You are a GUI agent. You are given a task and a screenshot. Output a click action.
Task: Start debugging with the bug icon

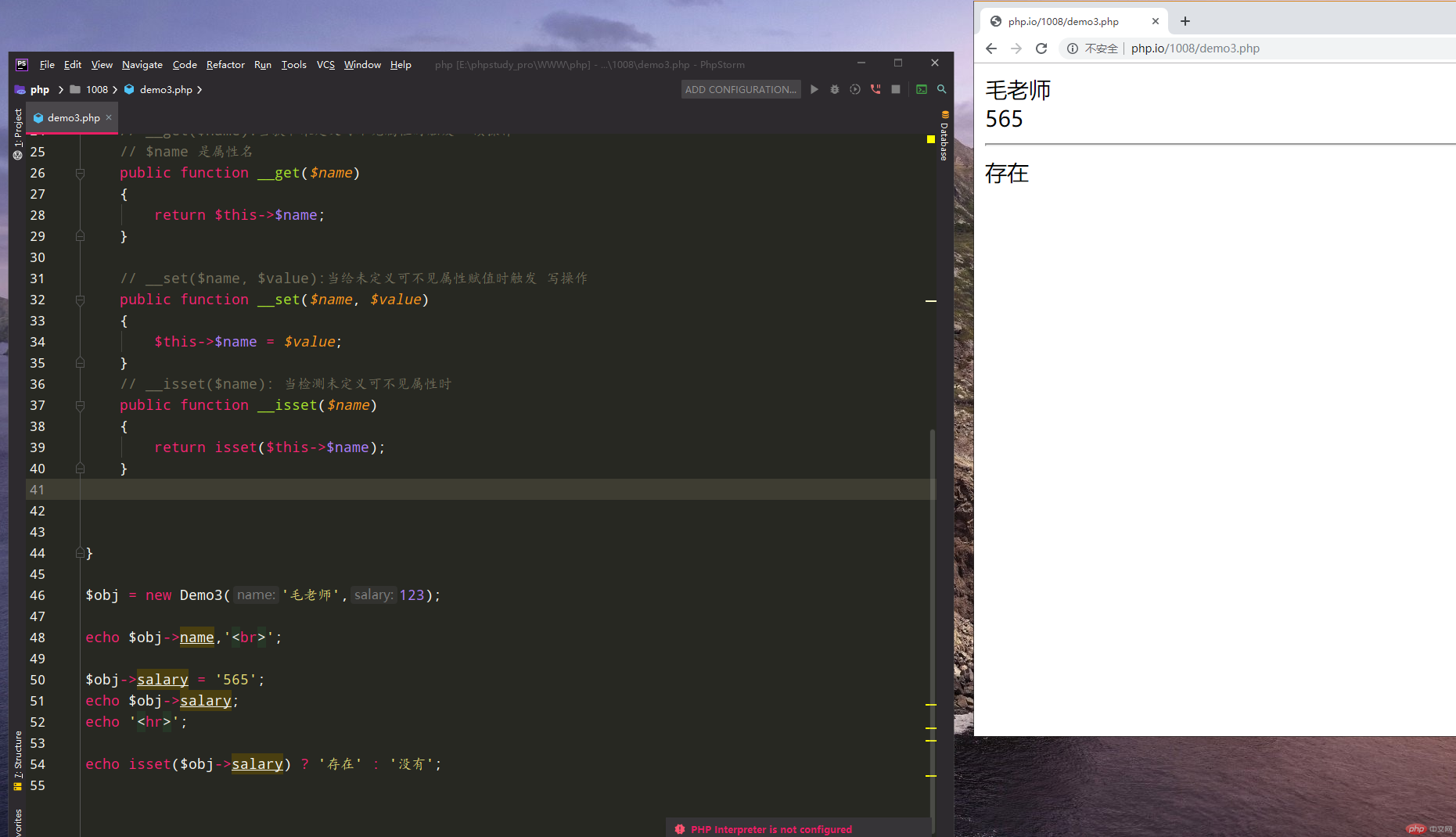point(835,89)
